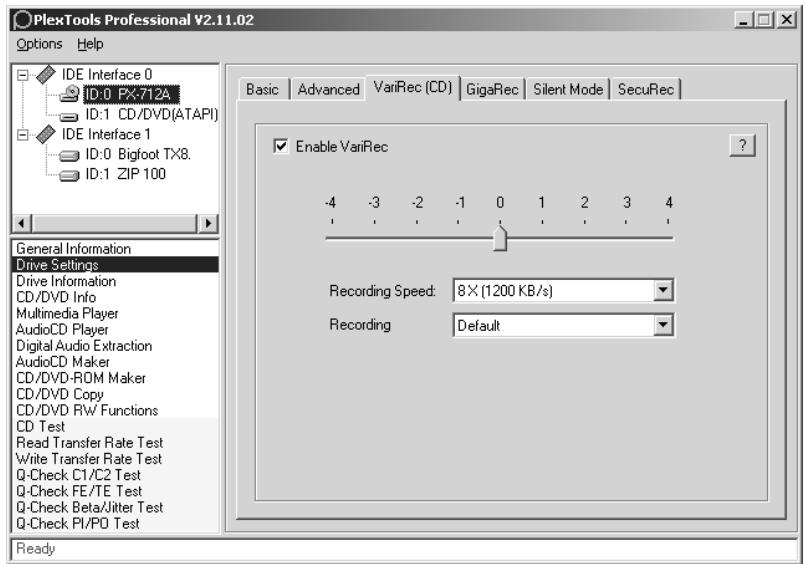Open CD/DVD Copy
This screenshot has height=564, width=804.
pos(115,394)
